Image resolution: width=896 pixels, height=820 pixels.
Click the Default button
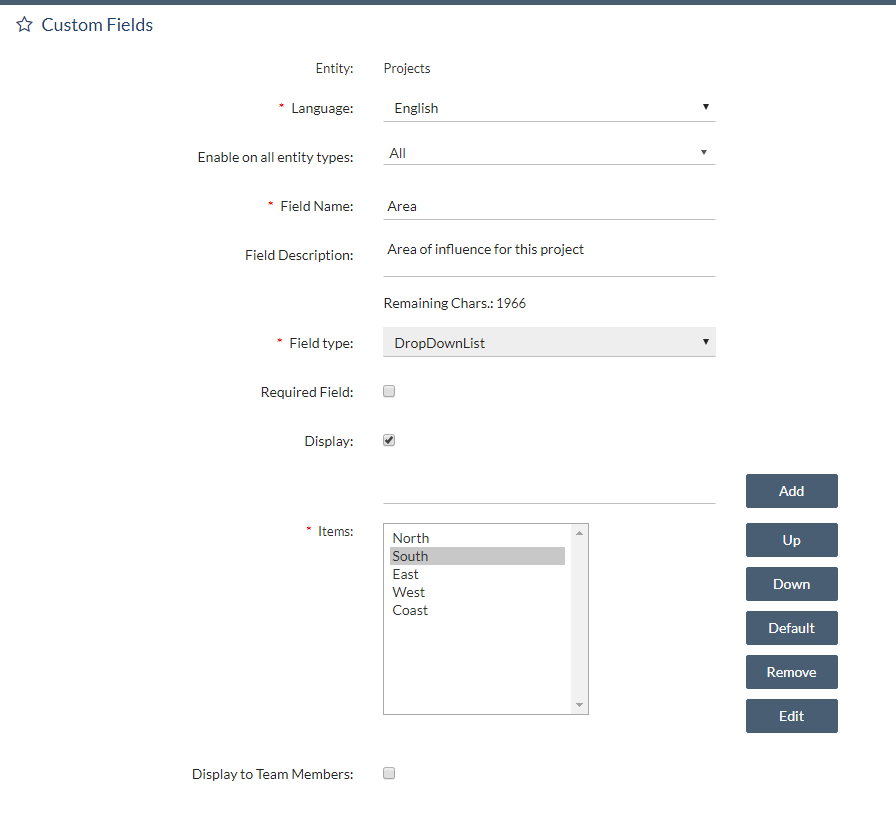pos(791,628)
